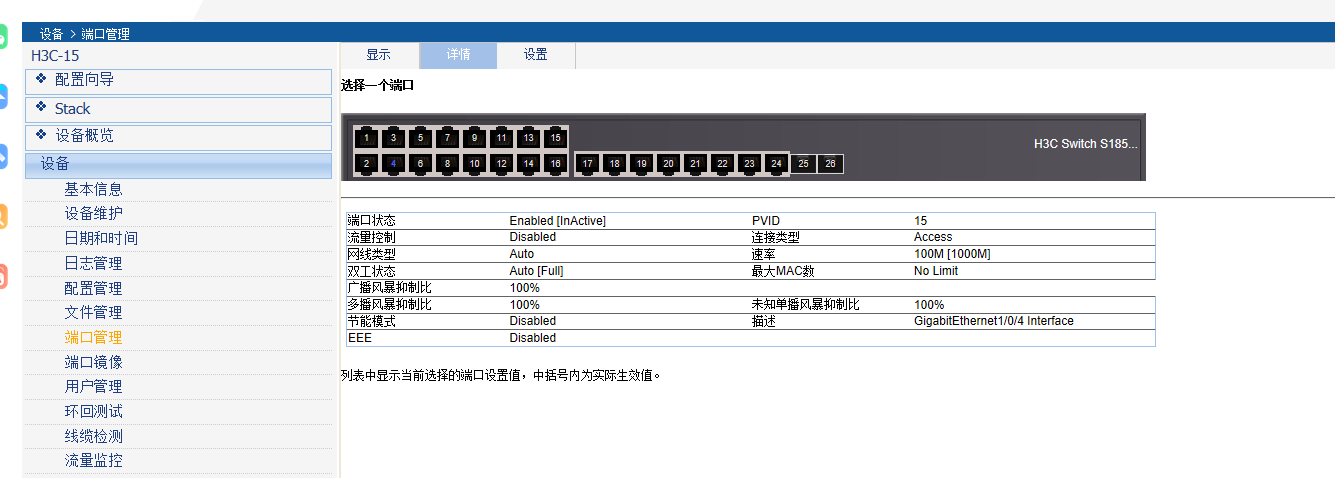Viewport: 1335px width, 478px height.
Task: Switch to the 设置 tab
Action: click(536, 55)
